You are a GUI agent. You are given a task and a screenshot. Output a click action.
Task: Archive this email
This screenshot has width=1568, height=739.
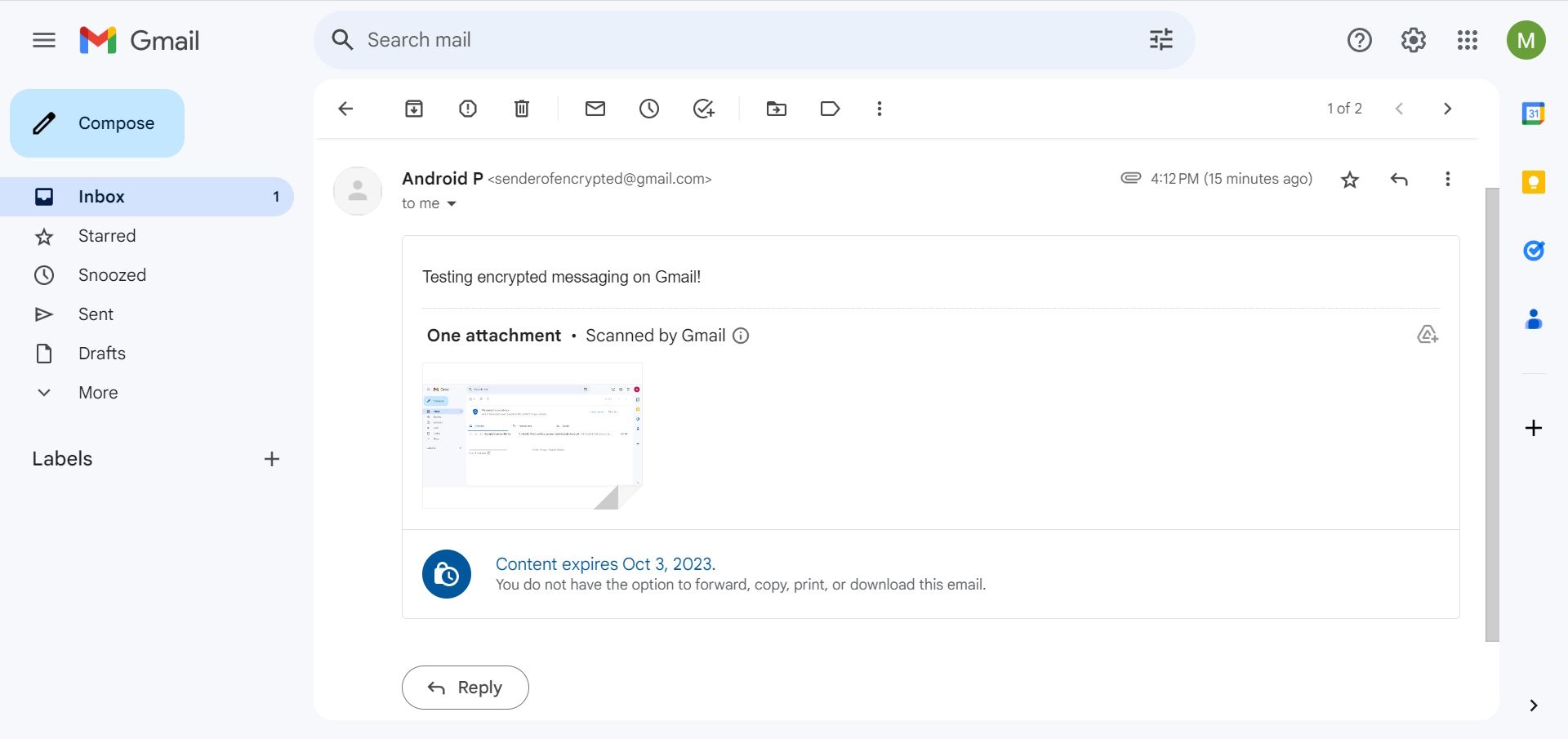pyautogui.click(x=414, y=109)
